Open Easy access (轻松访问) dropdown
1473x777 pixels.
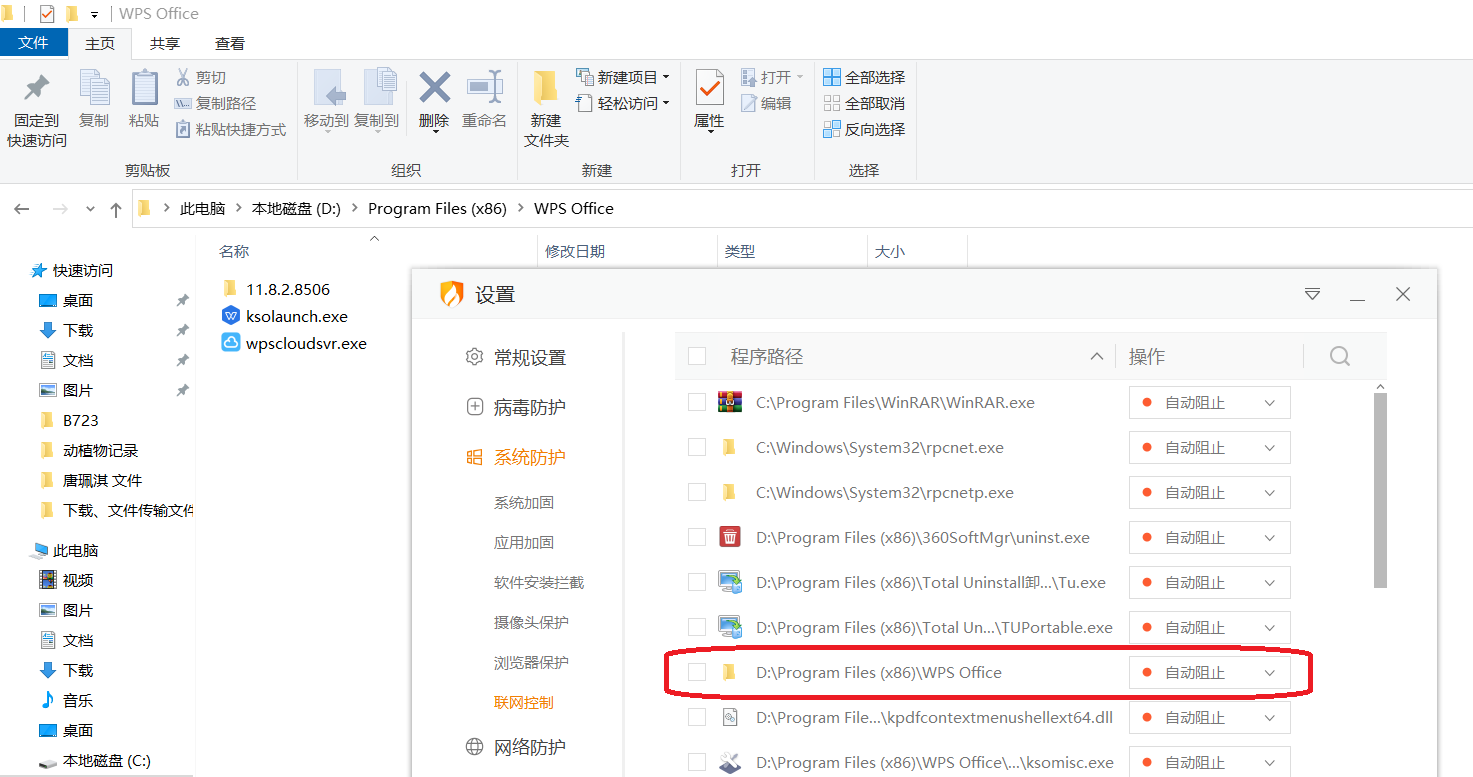[x=622, y=103]
